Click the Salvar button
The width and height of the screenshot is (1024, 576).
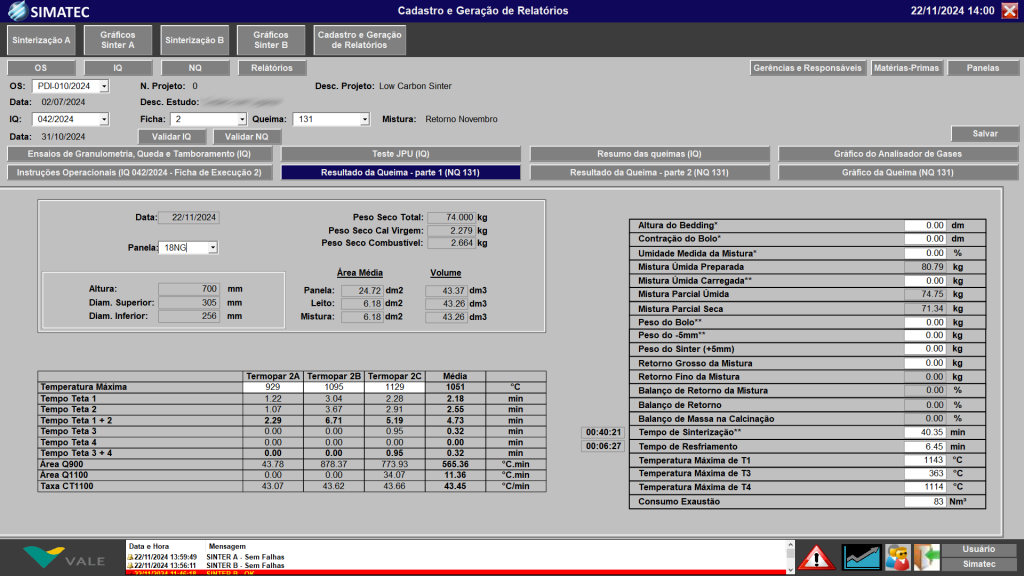(984, 133)
